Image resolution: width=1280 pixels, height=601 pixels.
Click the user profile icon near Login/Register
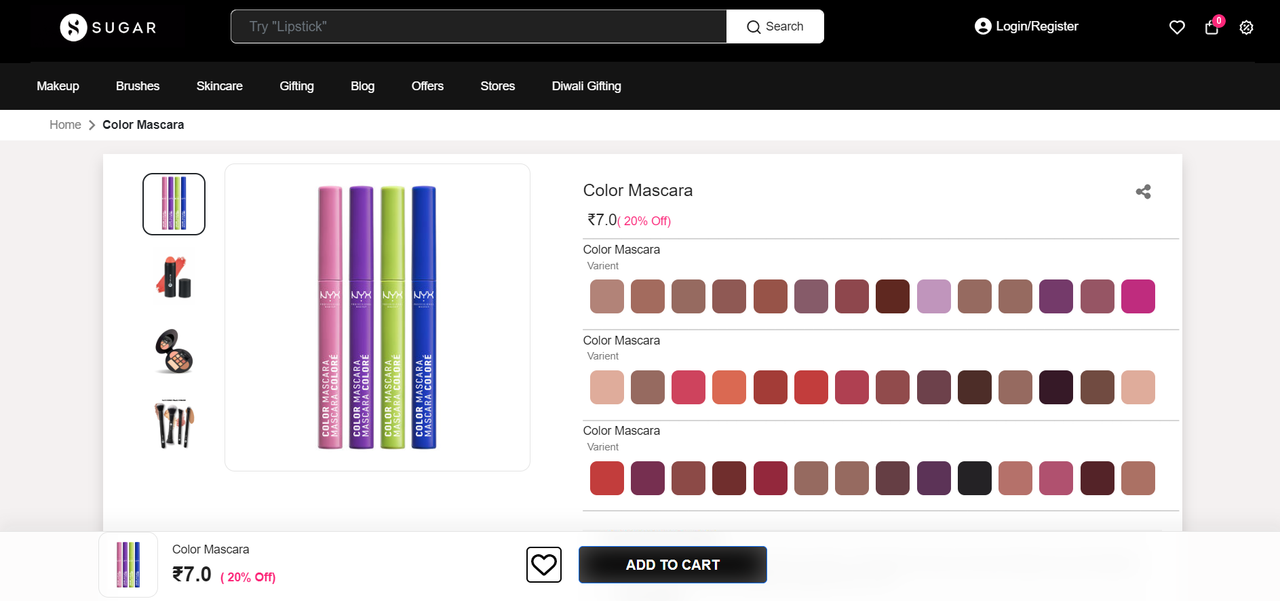[983, 26]
